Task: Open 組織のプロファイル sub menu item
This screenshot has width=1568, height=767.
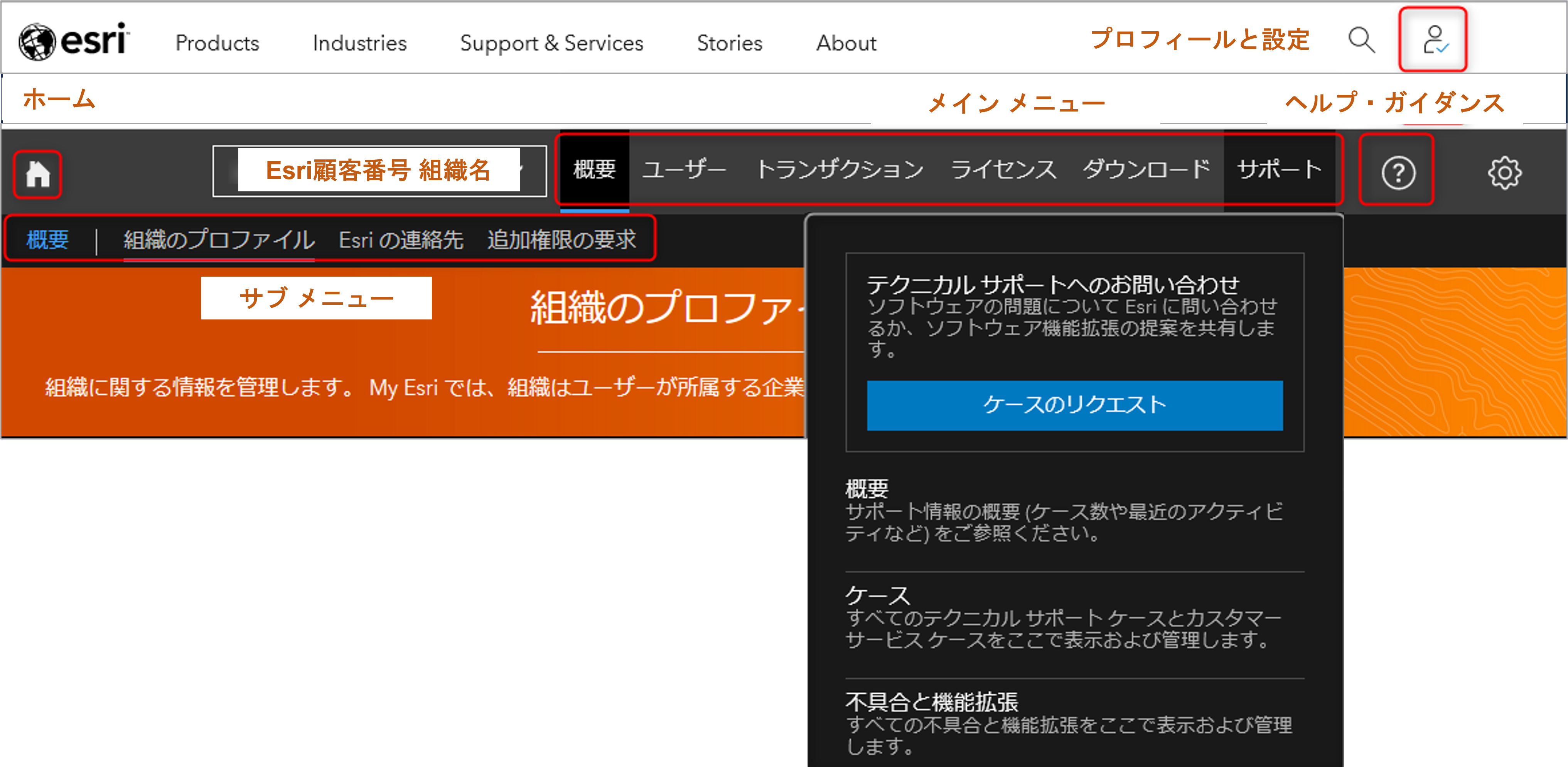Action: click(x=219, y=240)
